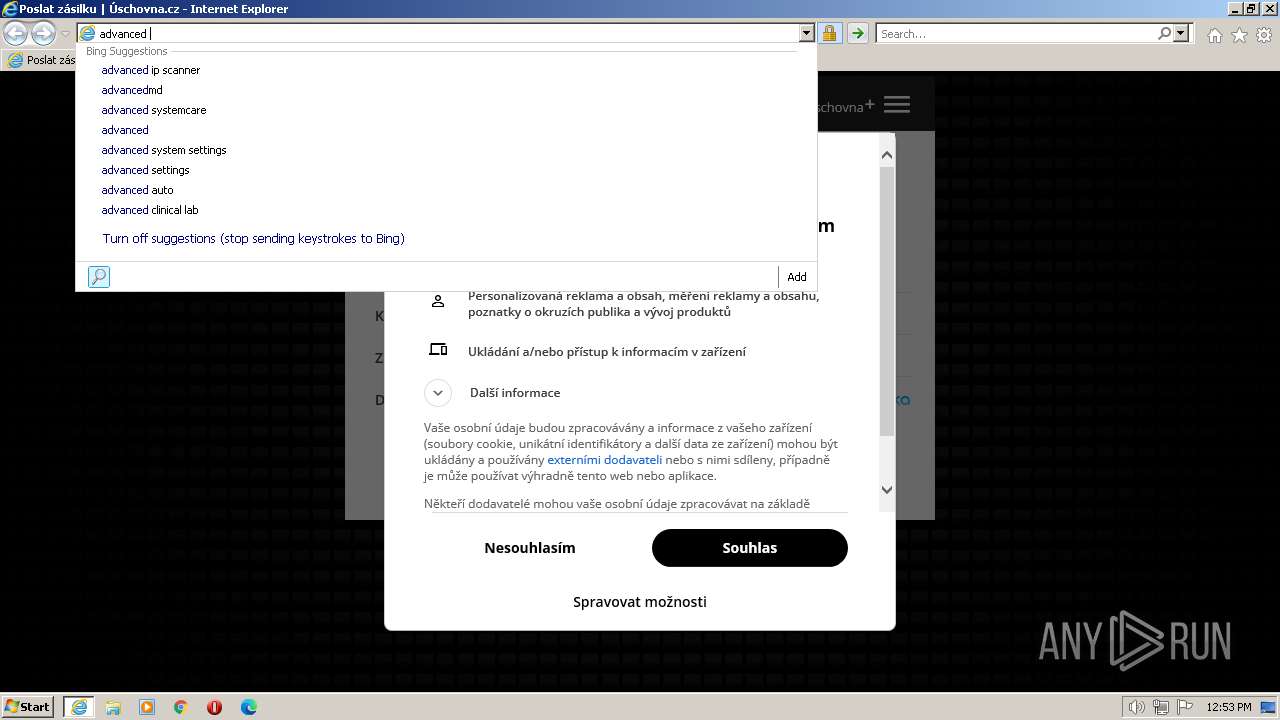1280x720 pixels.
Task: Open Opera taskbar icon
Action: (214, 707)
